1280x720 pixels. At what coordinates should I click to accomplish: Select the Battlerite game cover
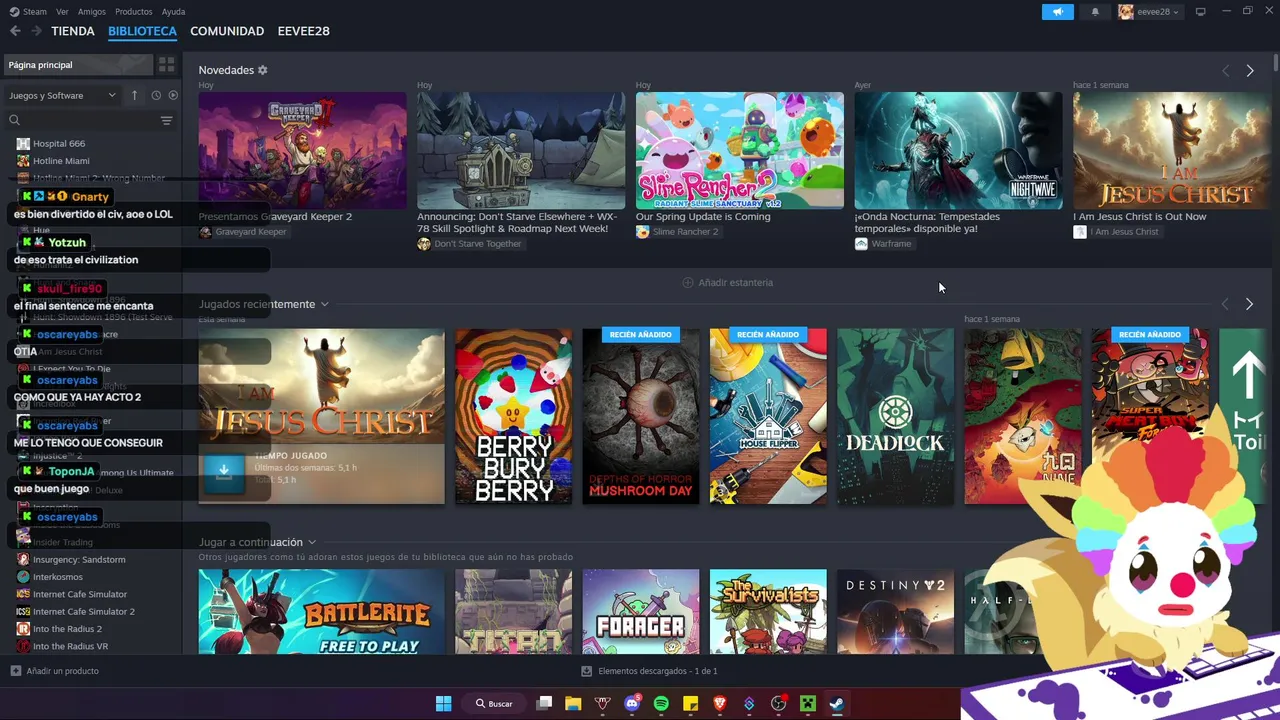click(x=321, y=612)
